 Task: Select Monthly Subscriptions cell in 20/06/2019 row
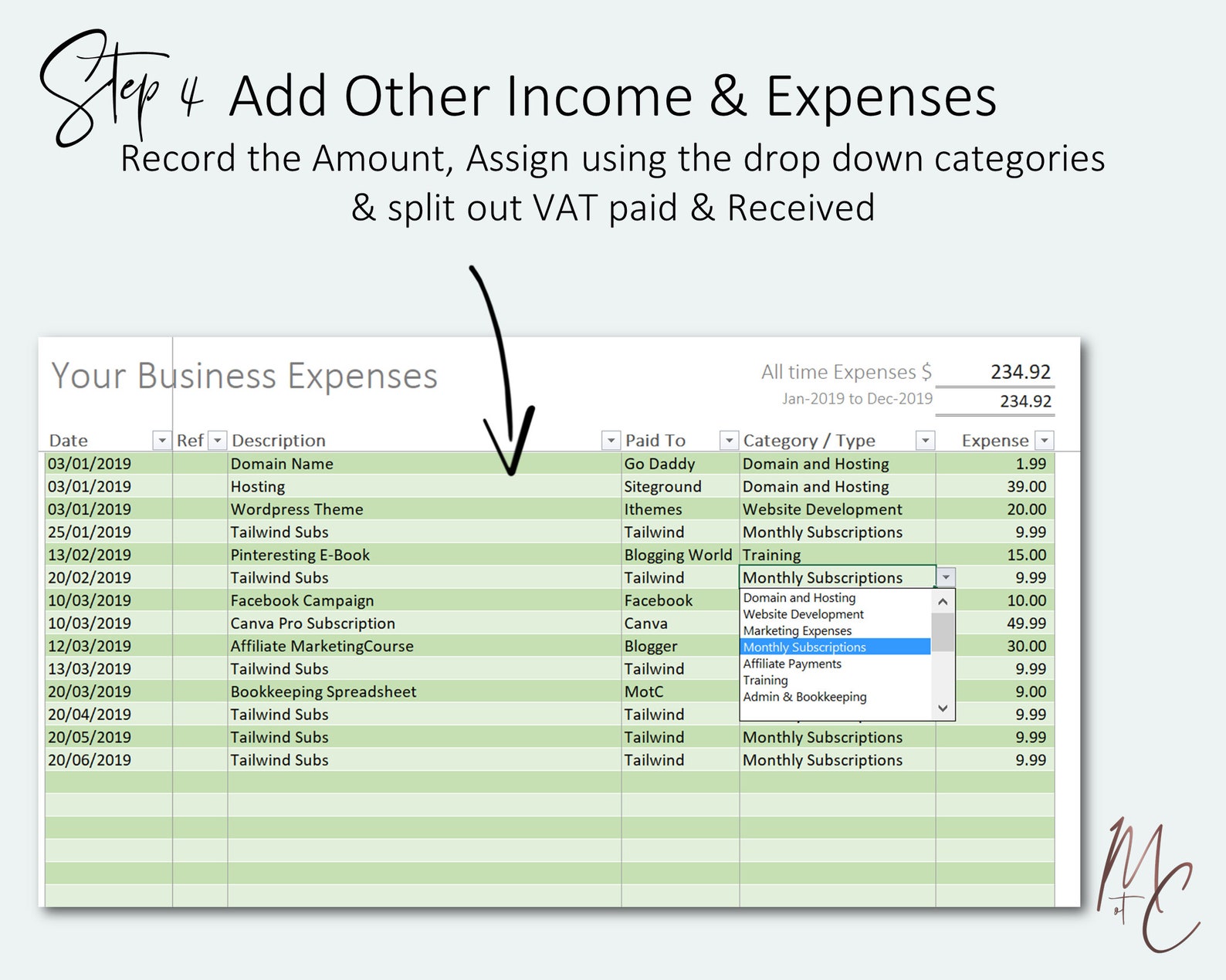pos(838,760)
